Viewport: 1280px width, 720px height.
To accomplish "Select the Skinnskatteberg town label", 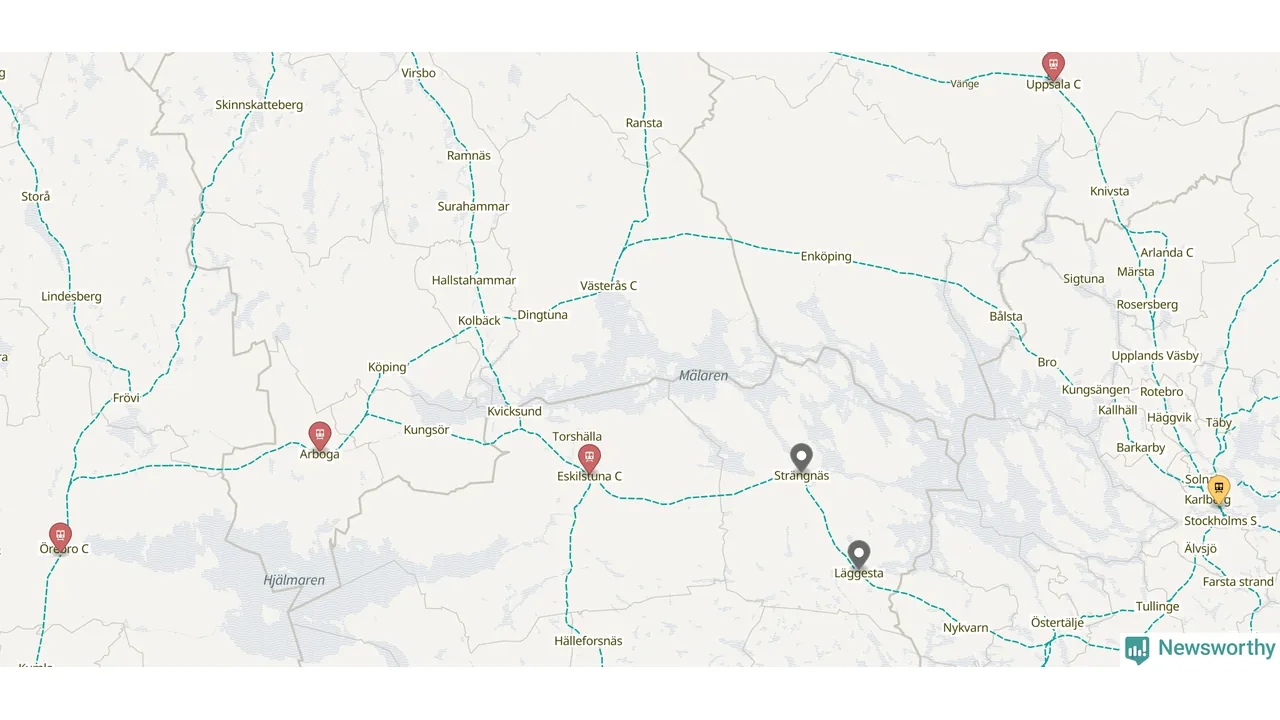I will tap(259, 105).
